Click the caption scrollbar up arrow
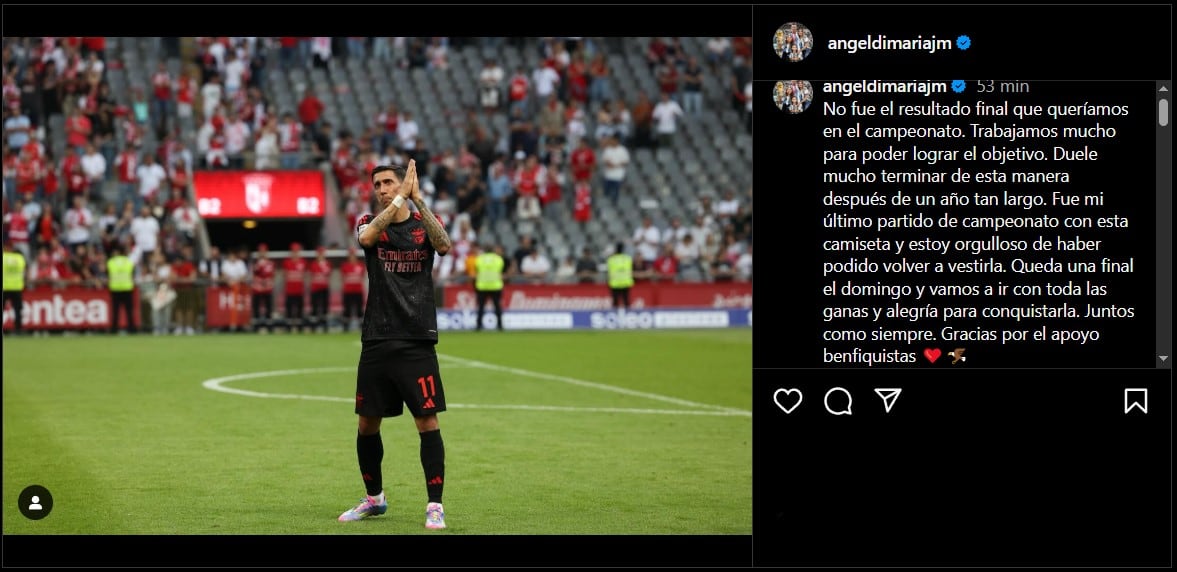 click(1163, 89)
